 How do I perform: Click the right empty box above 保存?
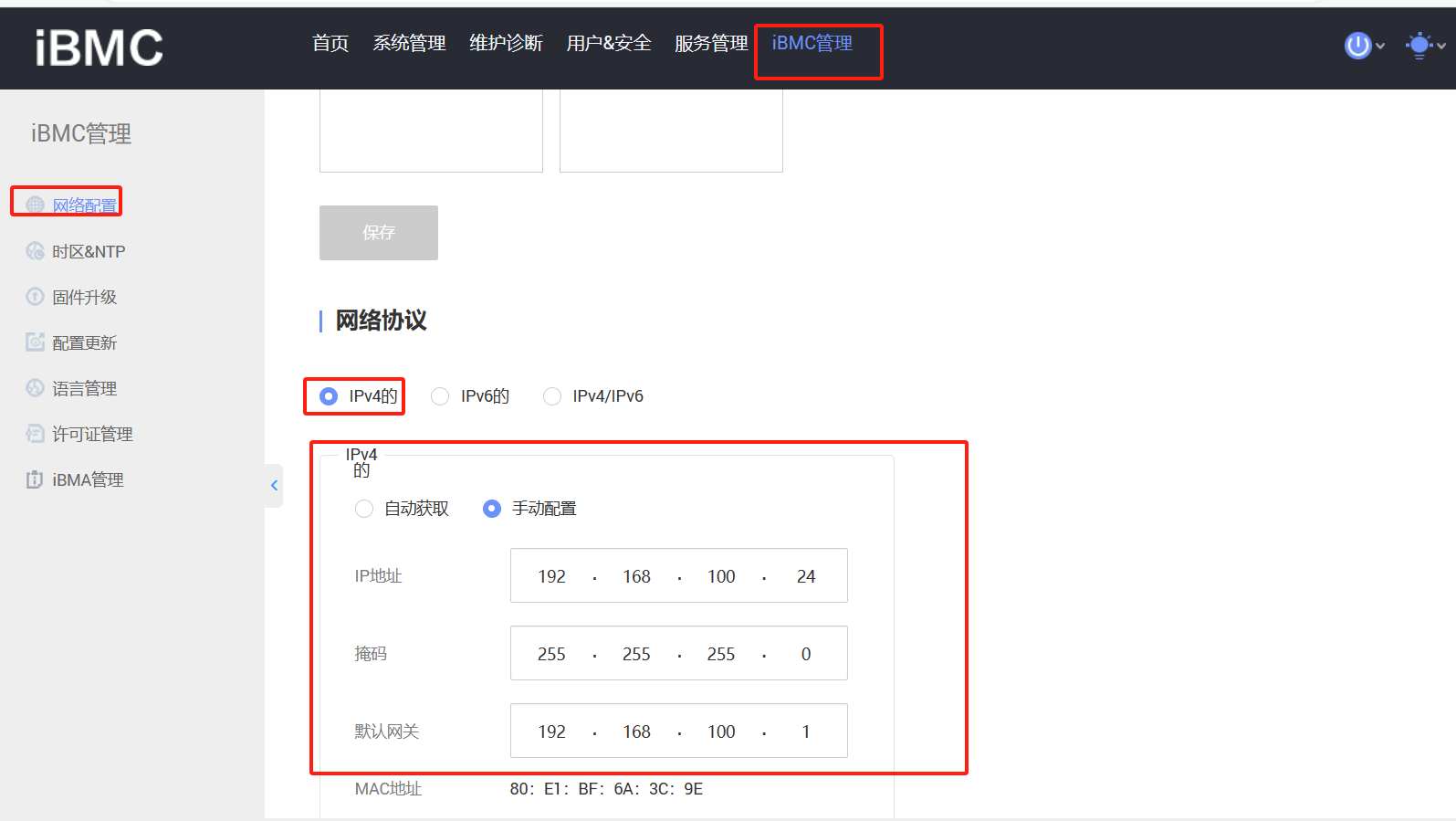[671, 131]
